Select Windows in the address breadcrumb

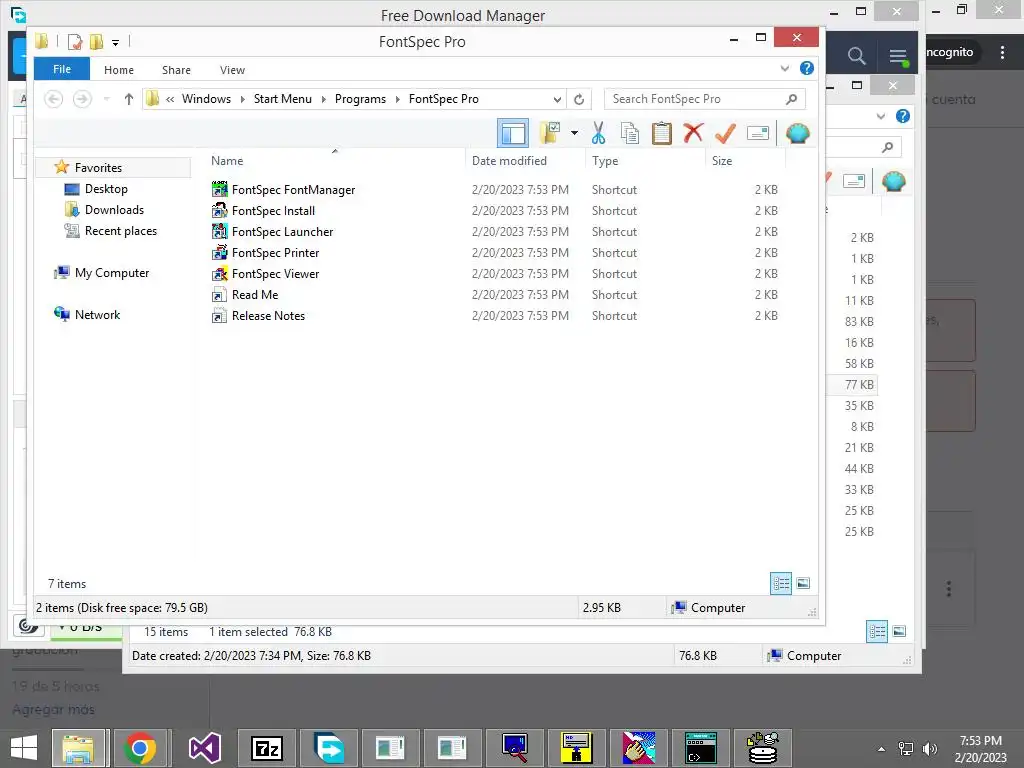point(206,99)
